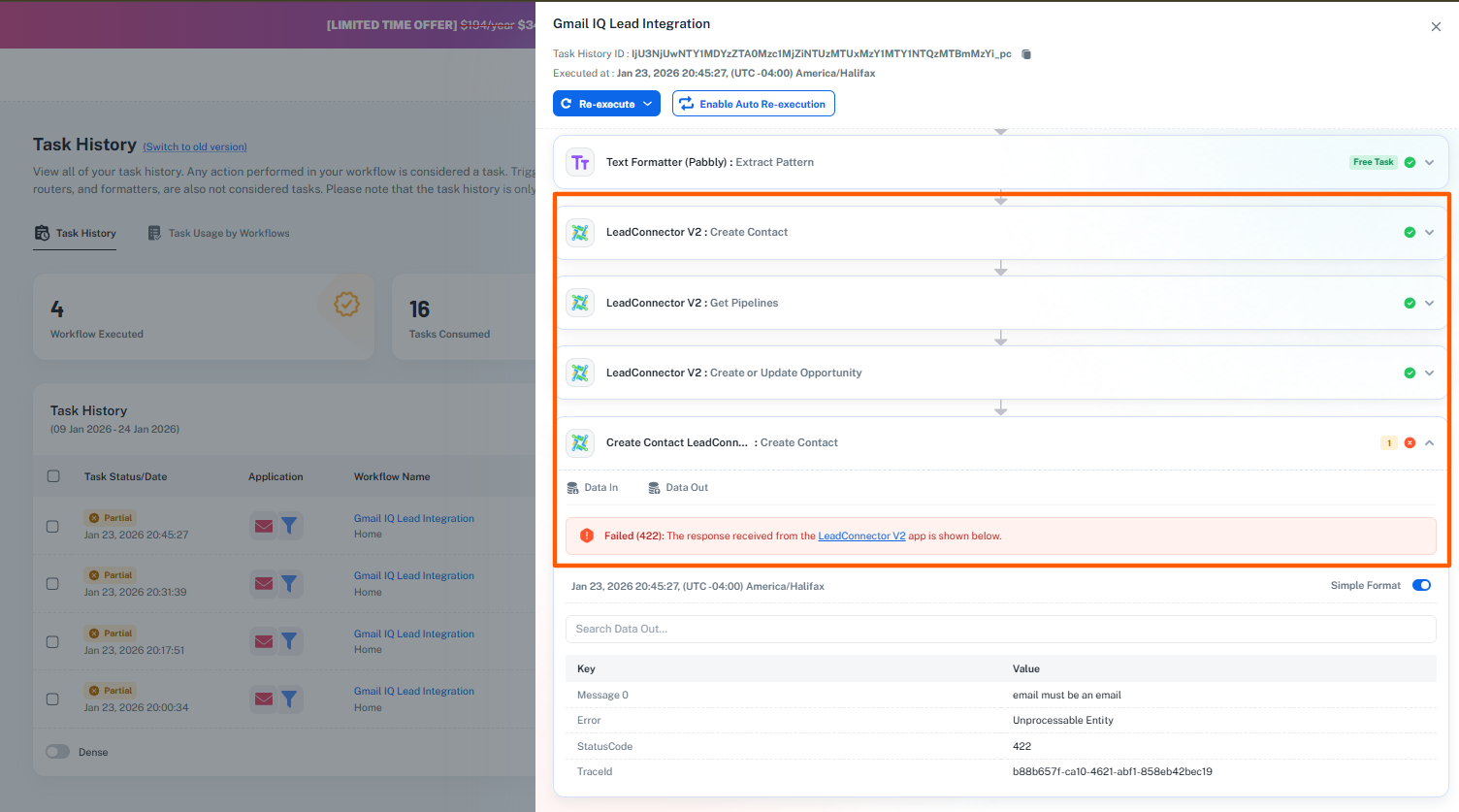
Task: Click the Workflow Name column header
Action: click(x=392, y=476)
